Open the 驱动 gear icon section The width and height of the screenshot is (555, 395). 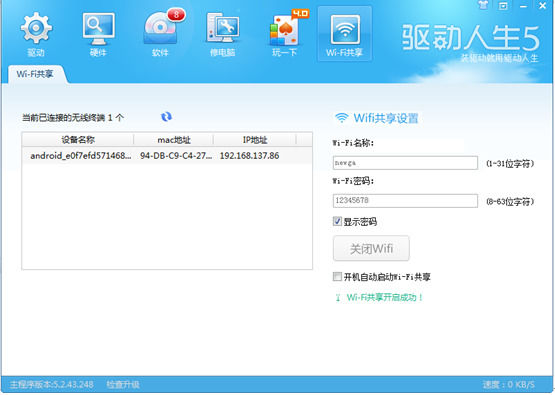click(36, 34)
